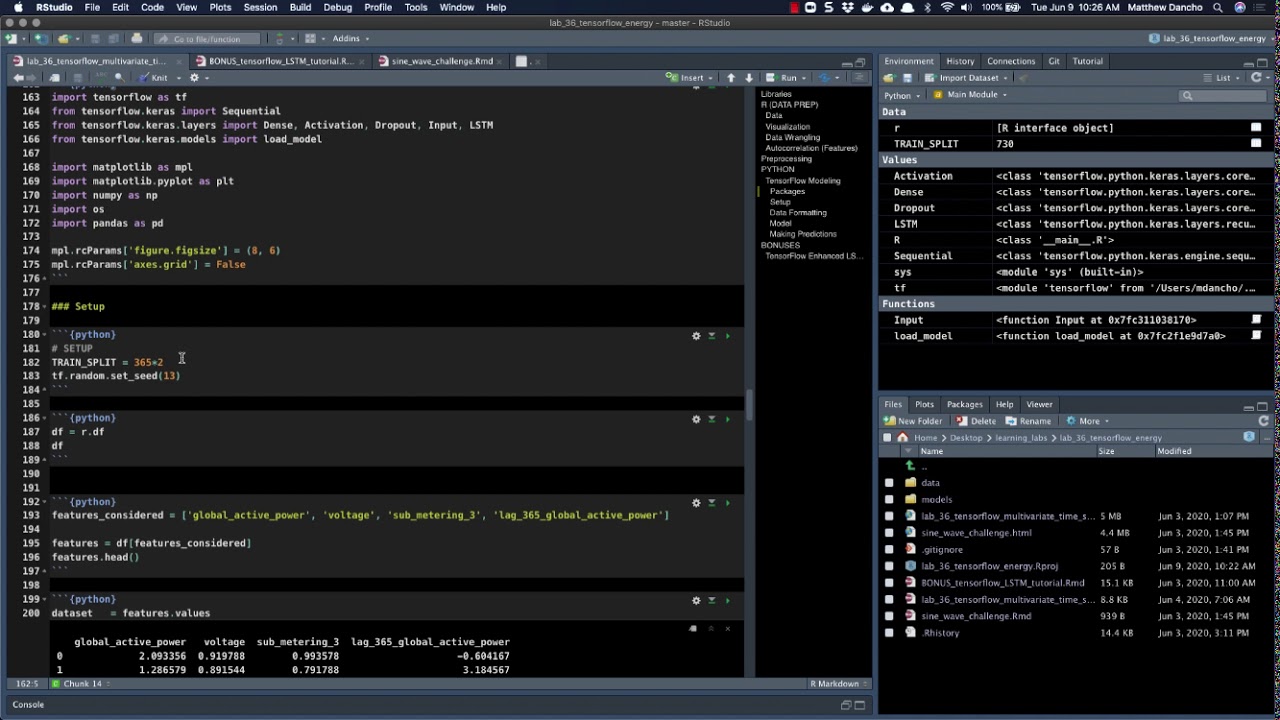Open chunk options gear for SETUP chunk
1280x720 pixels.
tap(696, 336)
